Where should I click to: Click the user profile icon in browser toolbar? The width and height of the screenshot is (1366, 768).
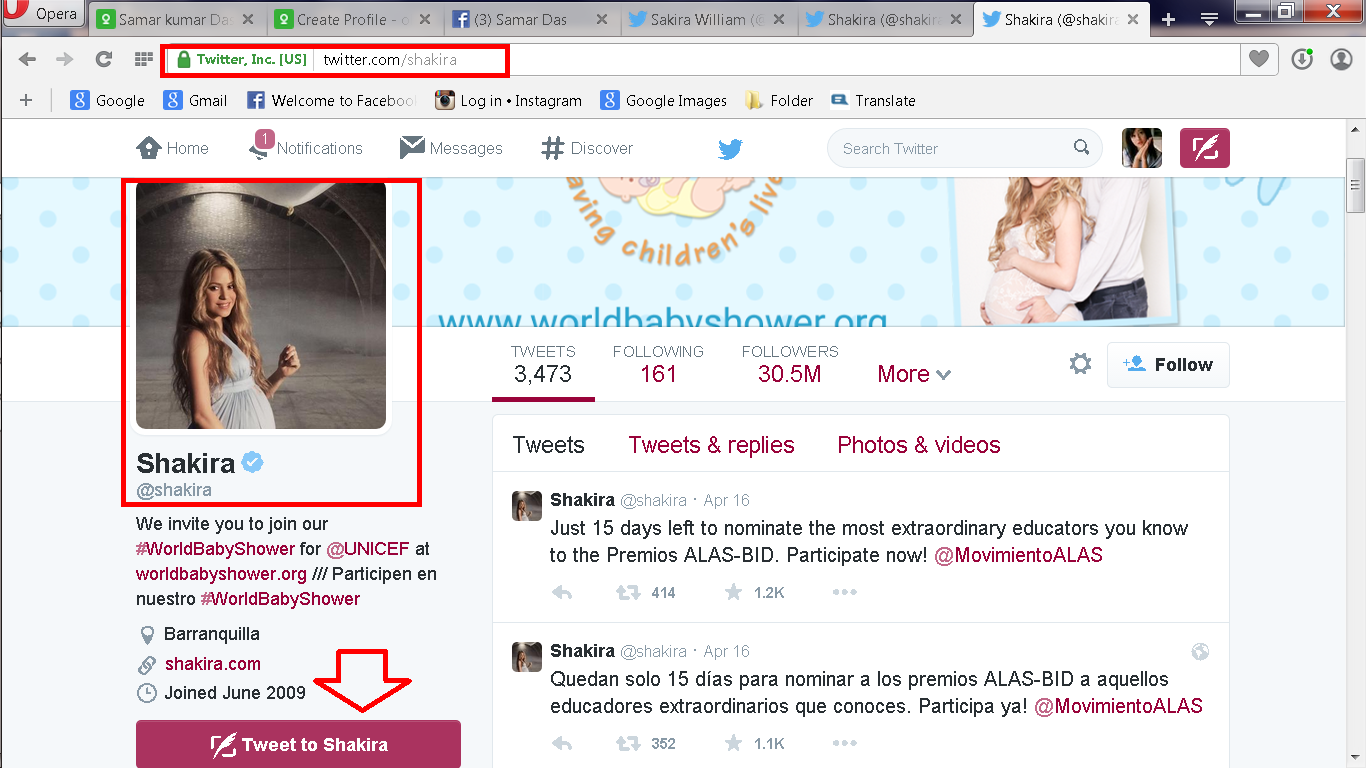1341,60
